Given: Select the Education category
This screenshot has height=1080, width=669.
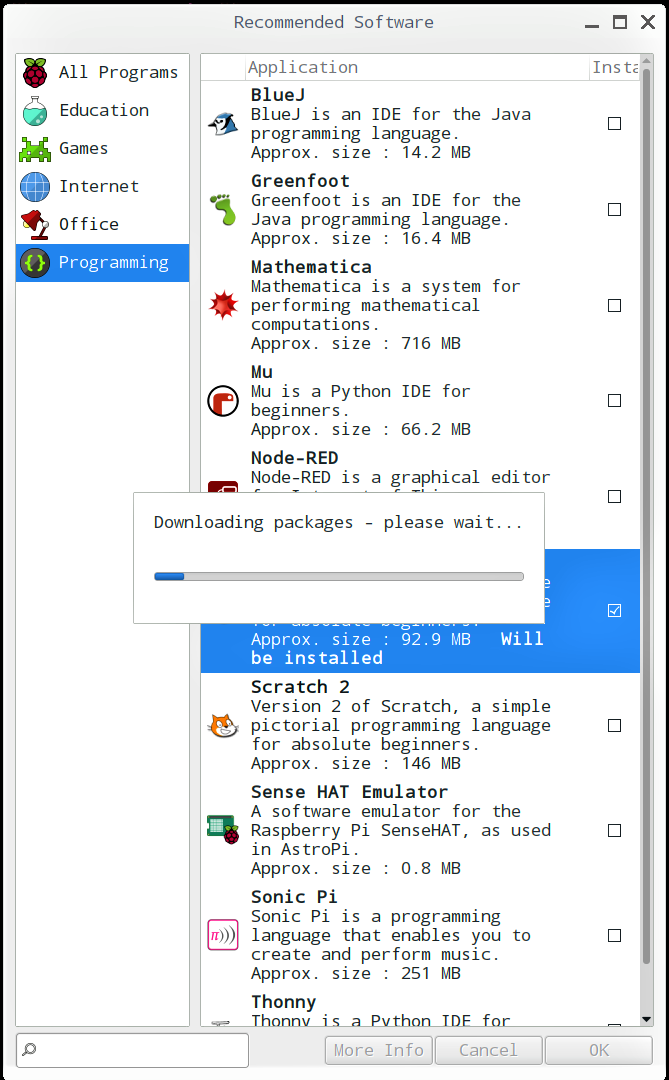Looking at the screenshot, I should click(103, 110).
